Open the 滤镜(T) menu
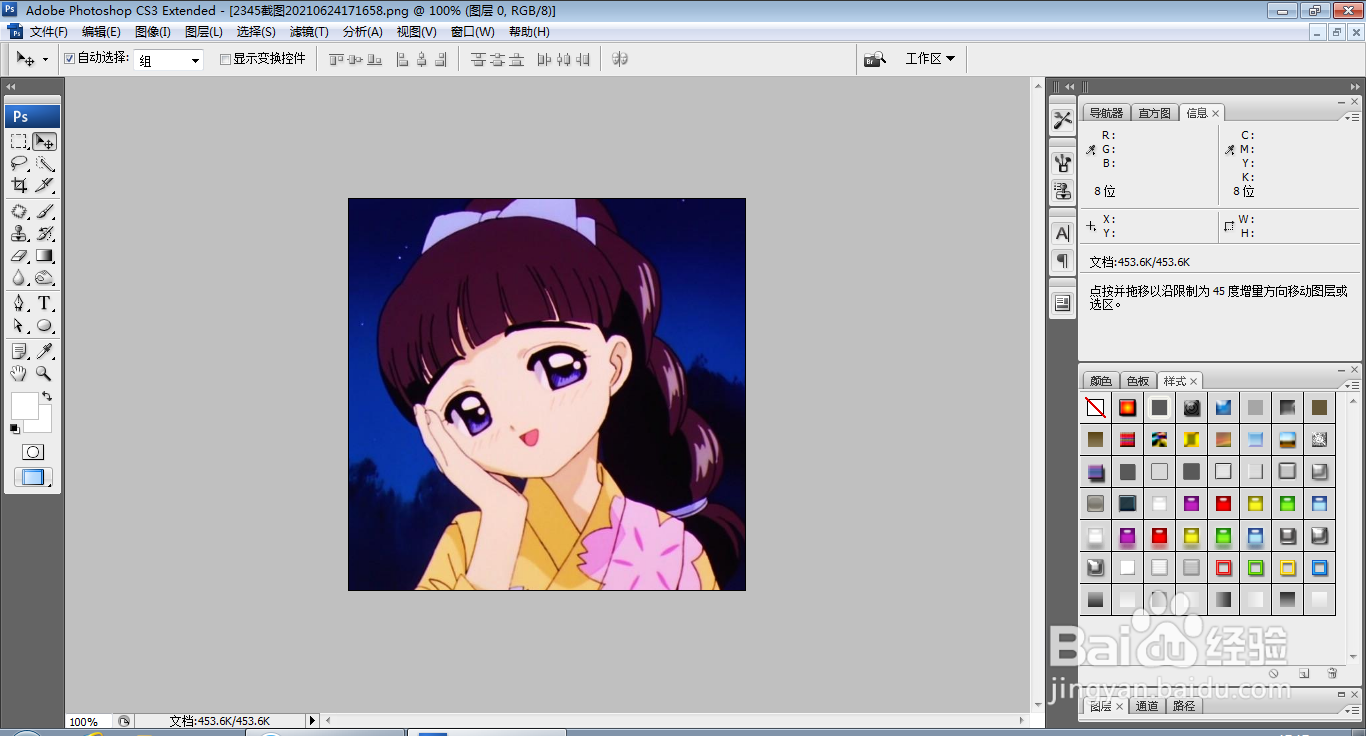 click(309, 32)
